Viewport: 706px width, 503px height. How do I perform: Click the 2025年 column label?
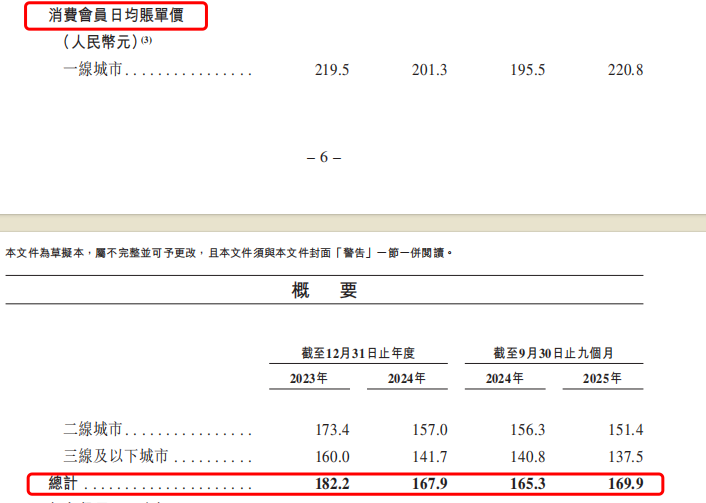[x=602, y=379]
